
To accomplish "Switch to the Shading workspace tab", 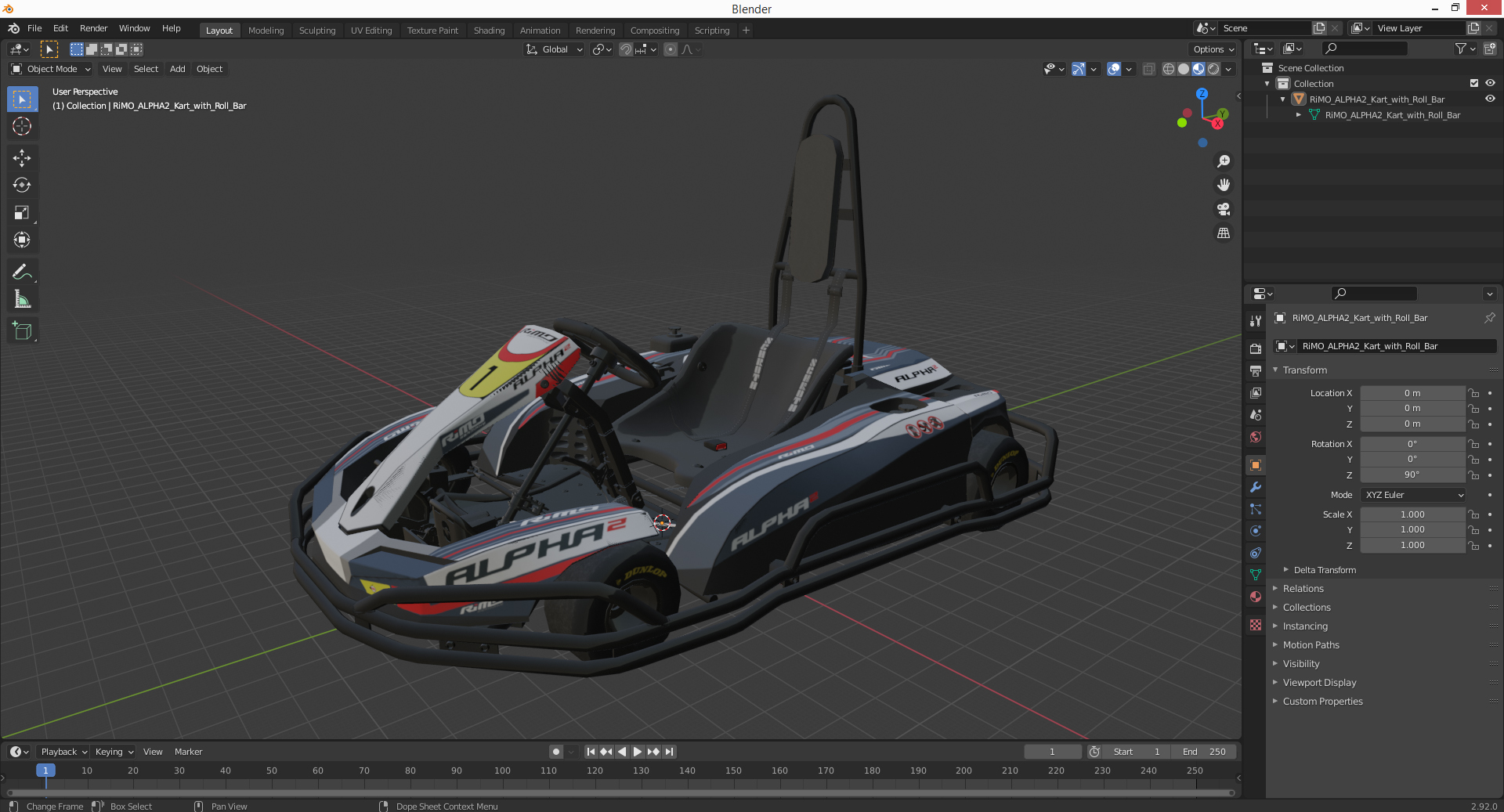I will 489,30.
